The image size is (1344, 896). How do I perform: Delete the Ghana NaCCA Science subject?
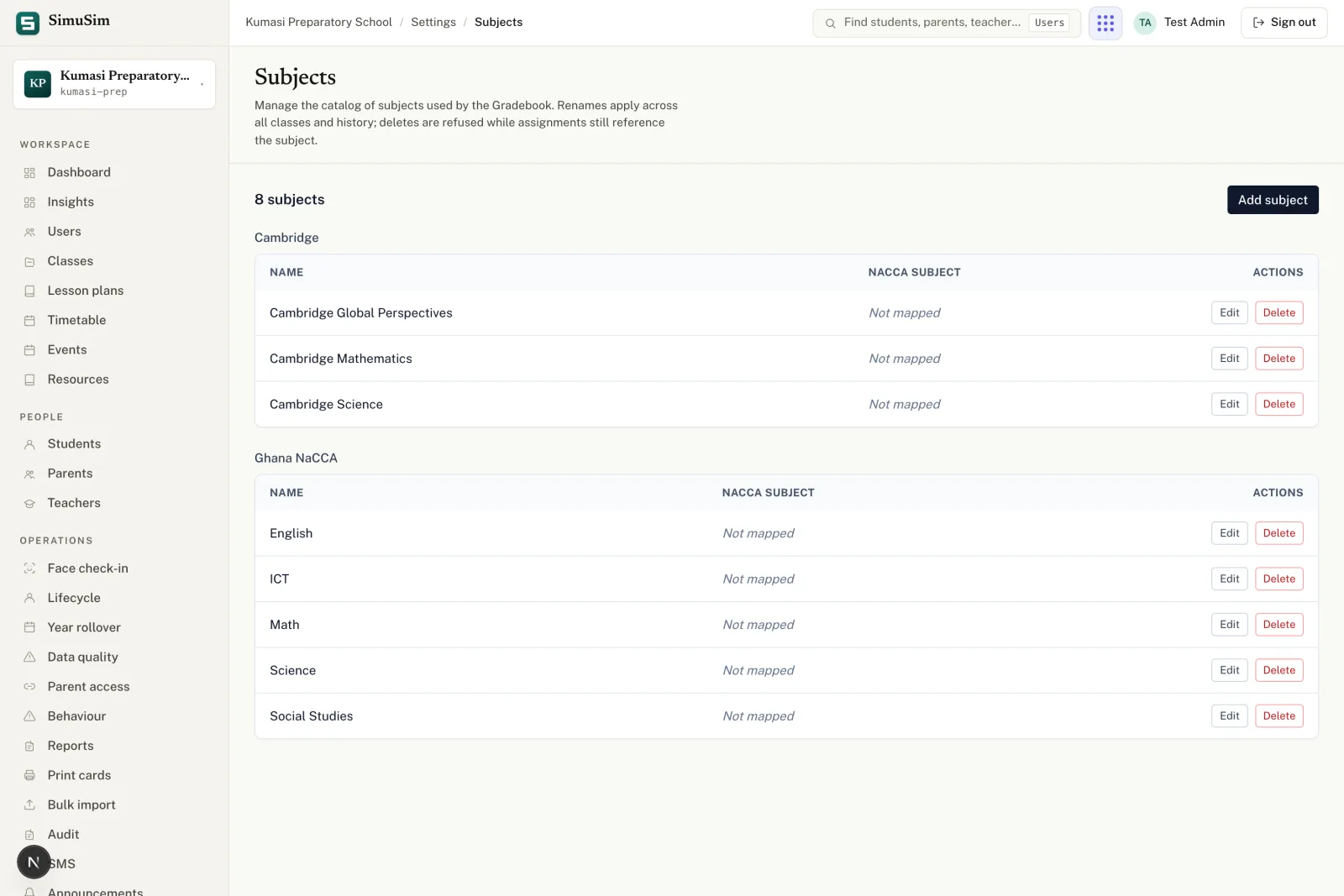(x=1279, y=670)
